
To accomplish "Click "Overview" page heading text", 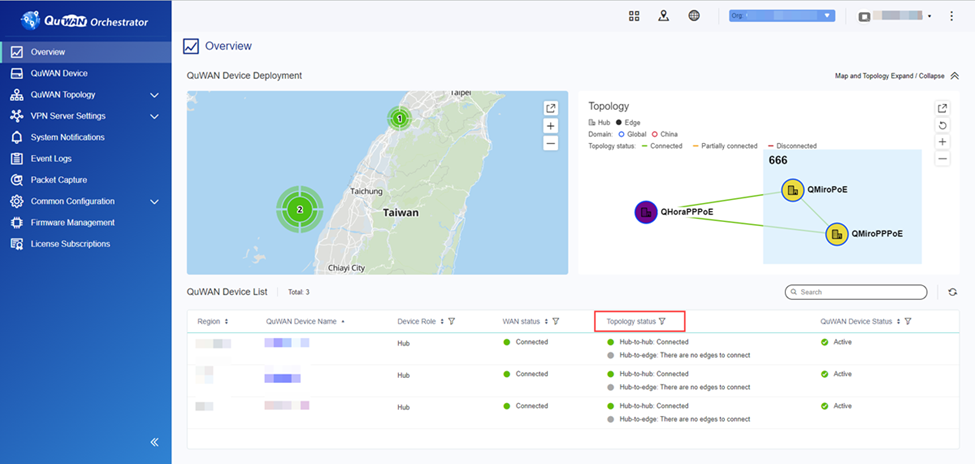I will click(x=228, y=46).
